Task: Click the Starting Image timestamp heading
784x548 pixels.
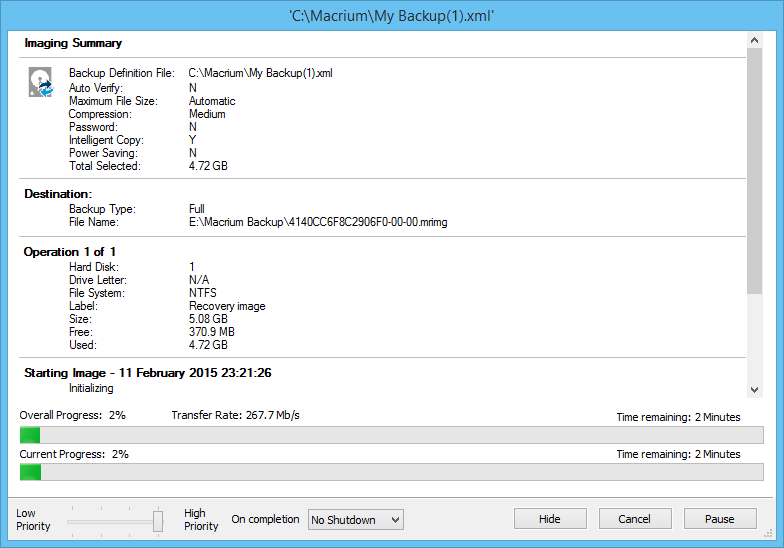Action: point(148,373)
